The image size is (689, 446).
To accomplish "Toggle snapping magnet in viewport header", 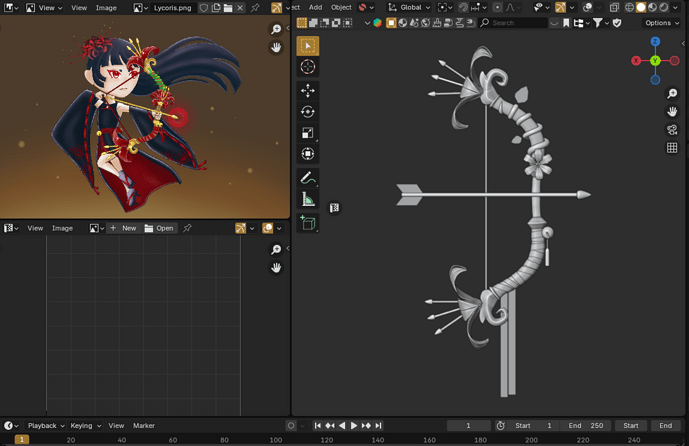I will (x=463, y=7).
